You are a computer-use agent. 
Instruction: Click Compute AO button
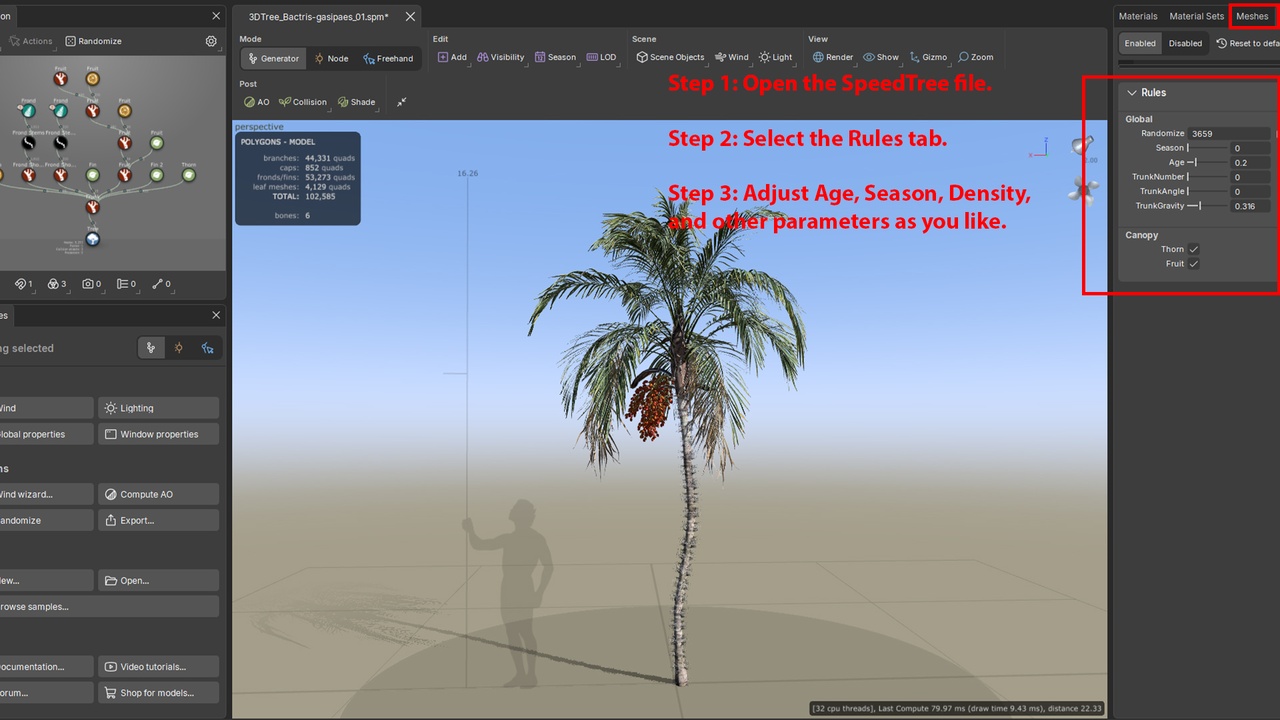point(158,494)
